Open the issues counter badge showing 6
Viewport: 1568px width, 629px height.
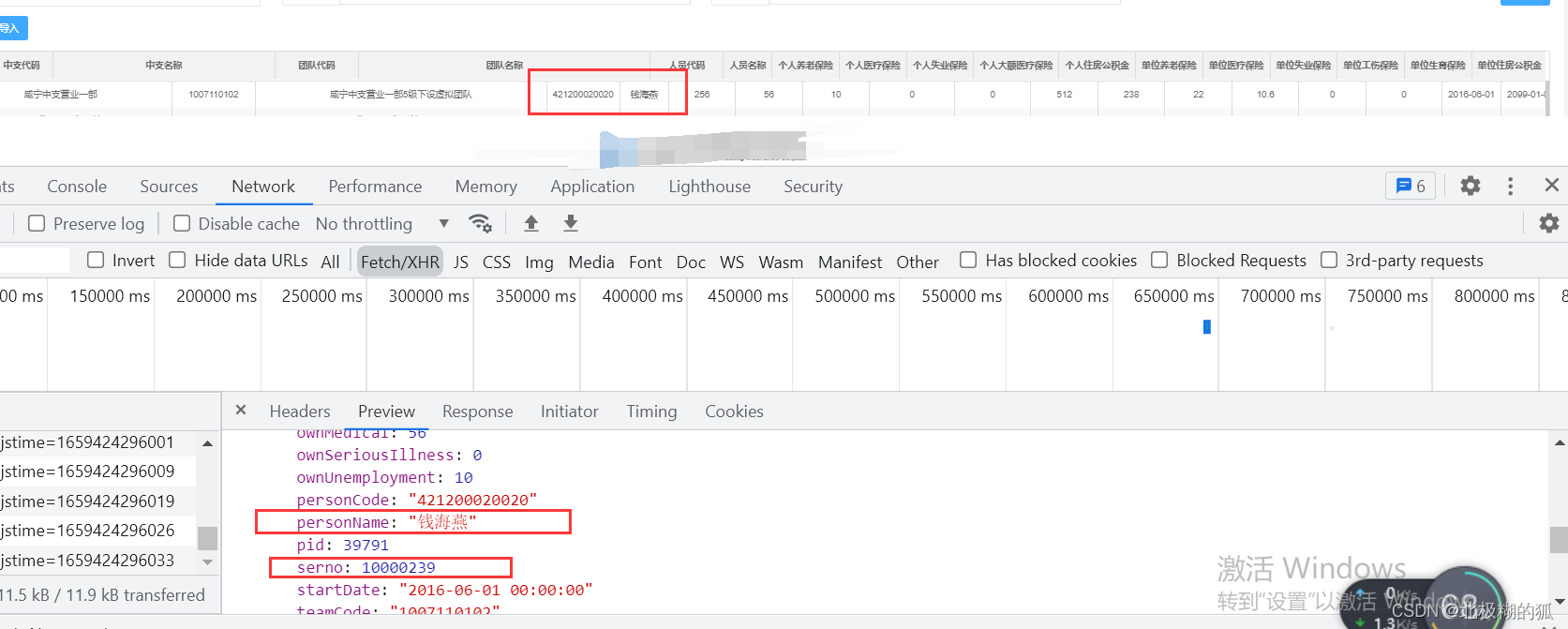(x=1411, y=186)
